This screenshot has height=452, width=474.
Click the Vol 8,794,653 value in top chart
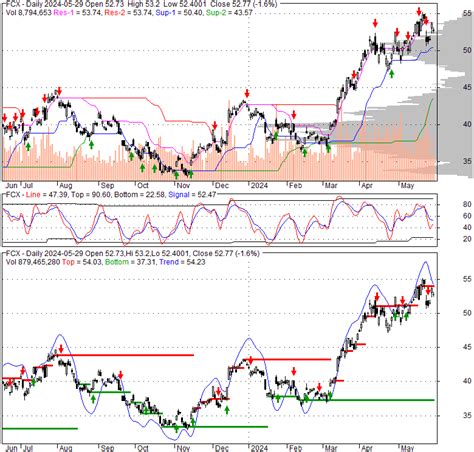(29, 13)
